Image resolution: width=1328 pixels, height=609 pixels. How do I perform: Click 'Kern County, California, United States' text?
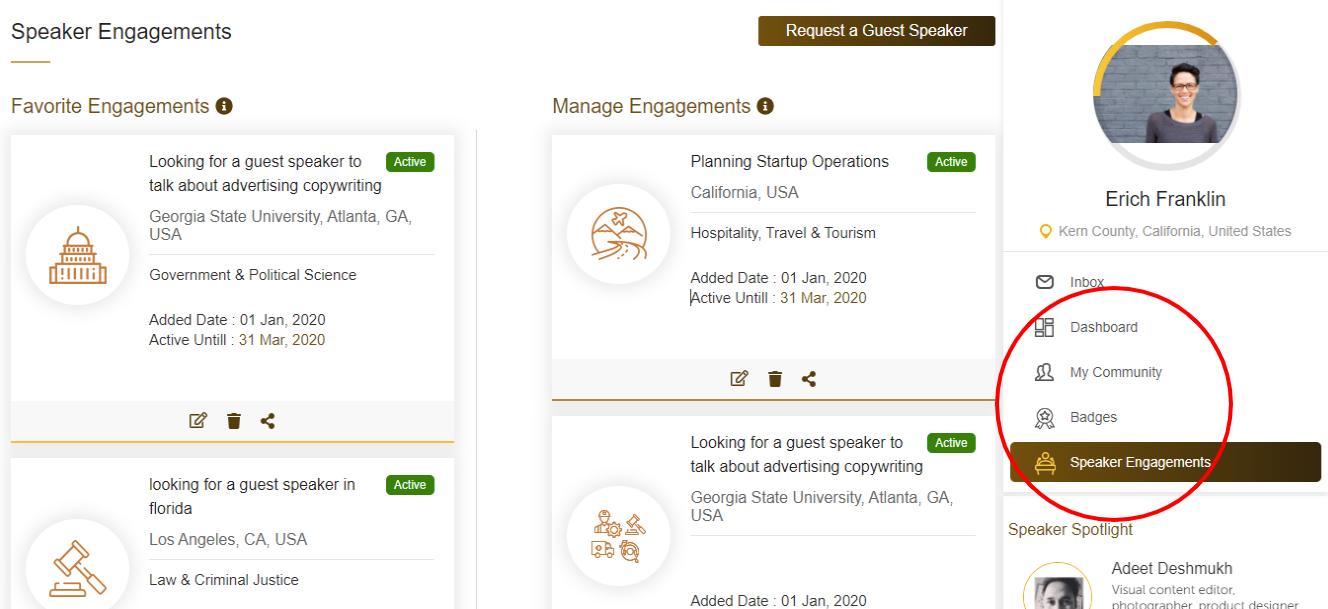point(1175,231)
